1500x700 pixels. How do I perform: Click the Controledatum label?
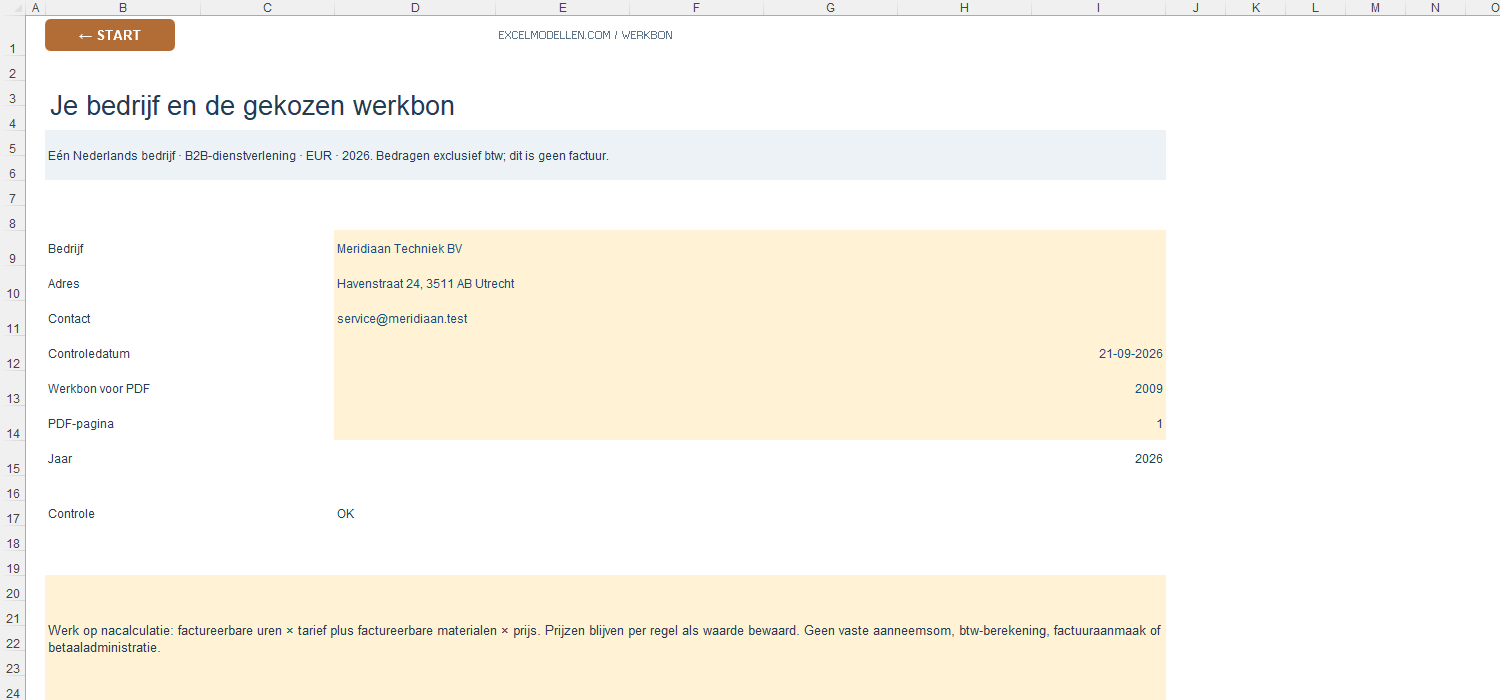coord(89,354)
